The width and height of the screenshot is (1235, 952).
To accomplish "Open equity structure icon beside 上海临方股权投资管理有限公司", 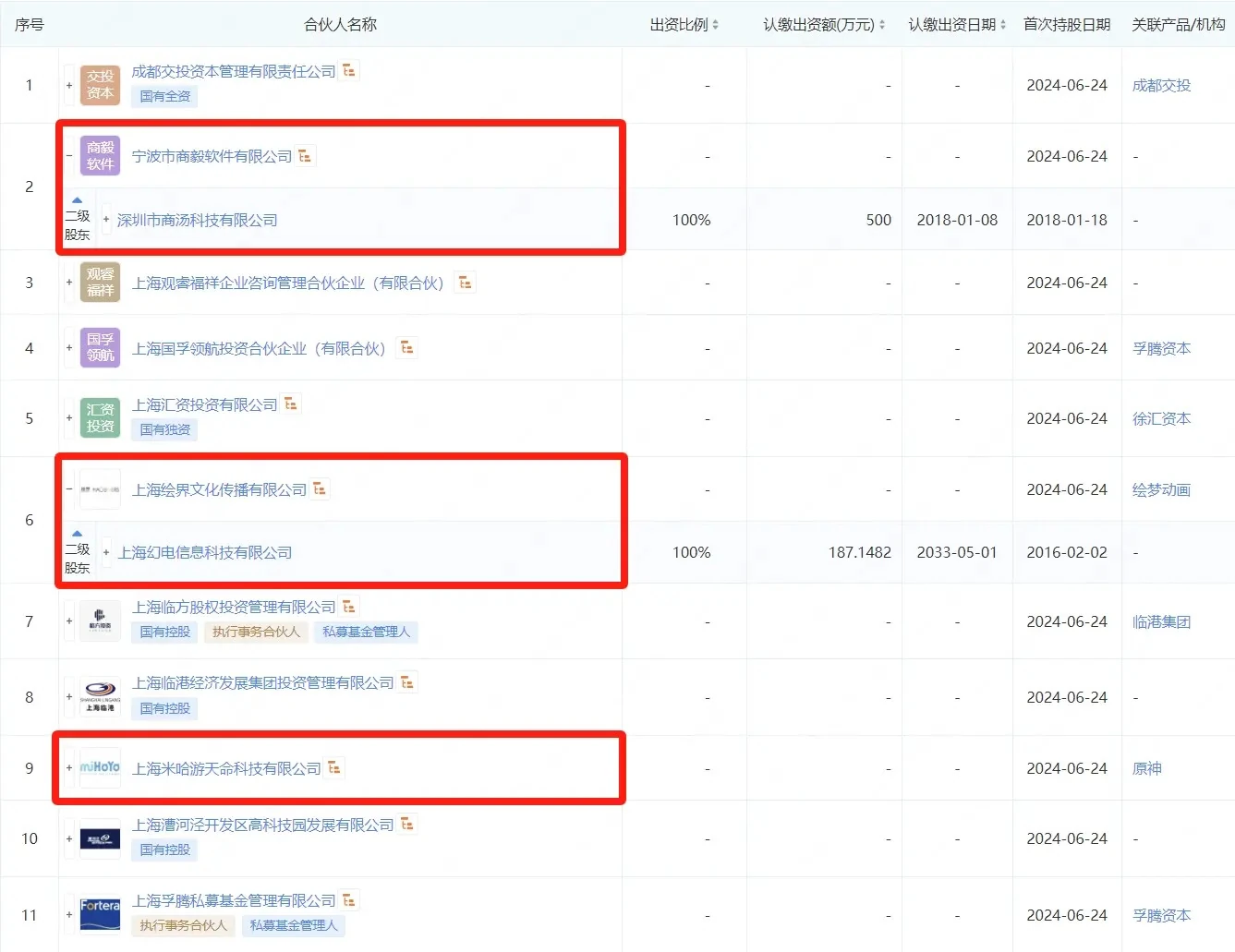I will click(349, 606).
